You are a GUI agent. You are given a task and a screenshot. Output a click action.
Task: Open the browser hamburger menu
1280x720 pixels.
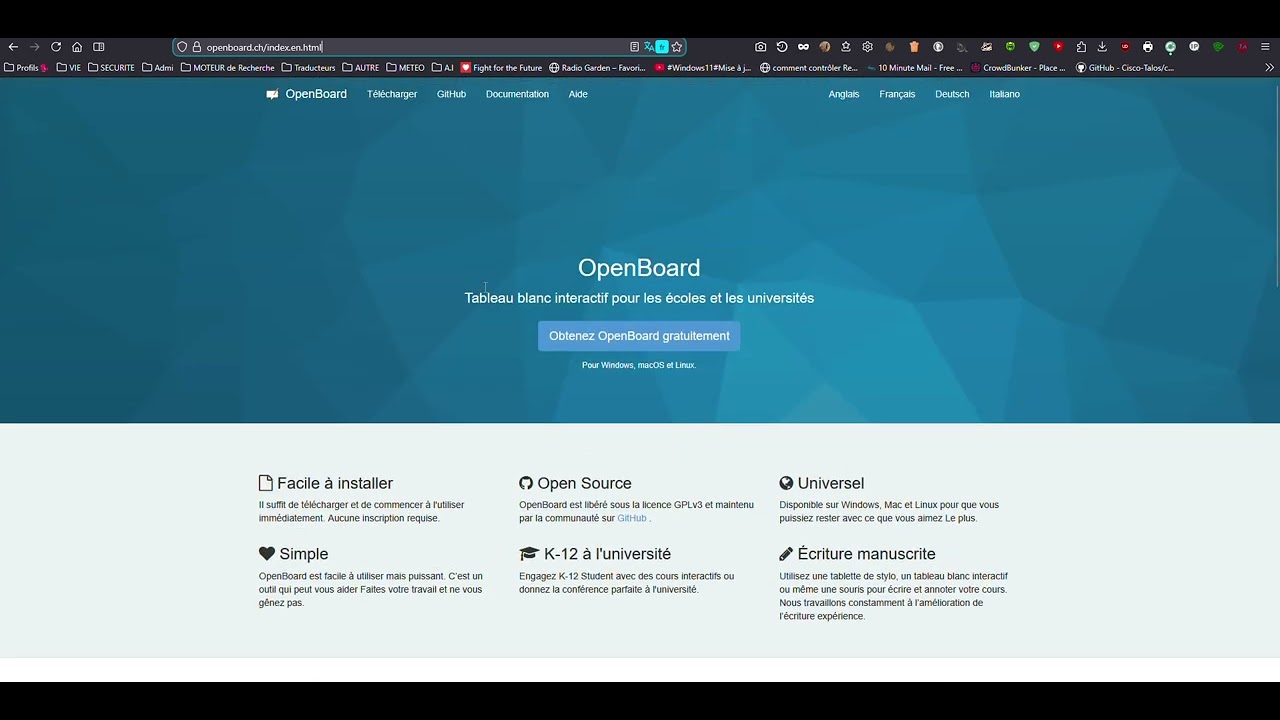tap(1265, 47)
